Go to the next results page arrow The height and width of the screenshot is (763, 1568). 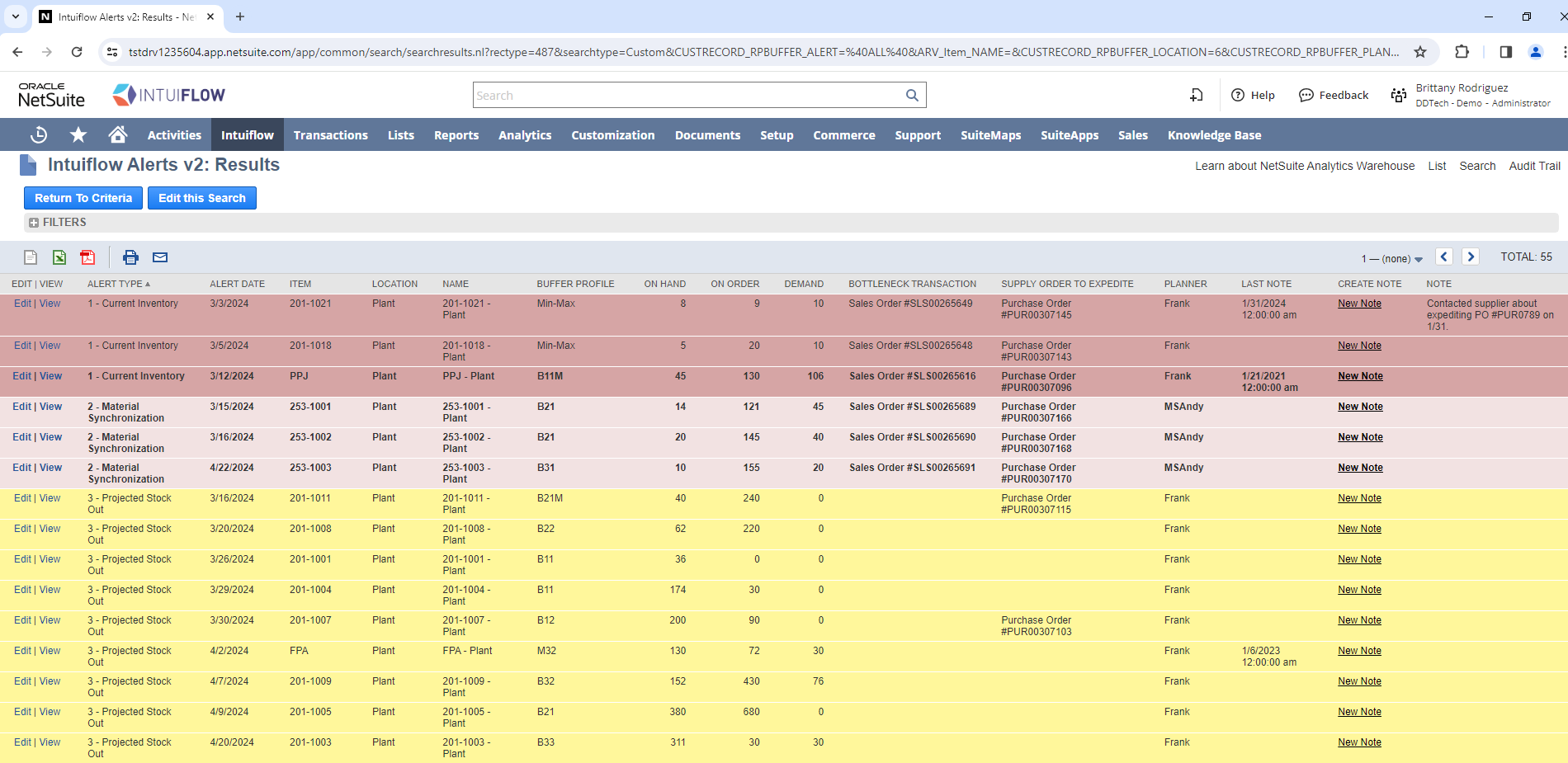point(1470,257)
